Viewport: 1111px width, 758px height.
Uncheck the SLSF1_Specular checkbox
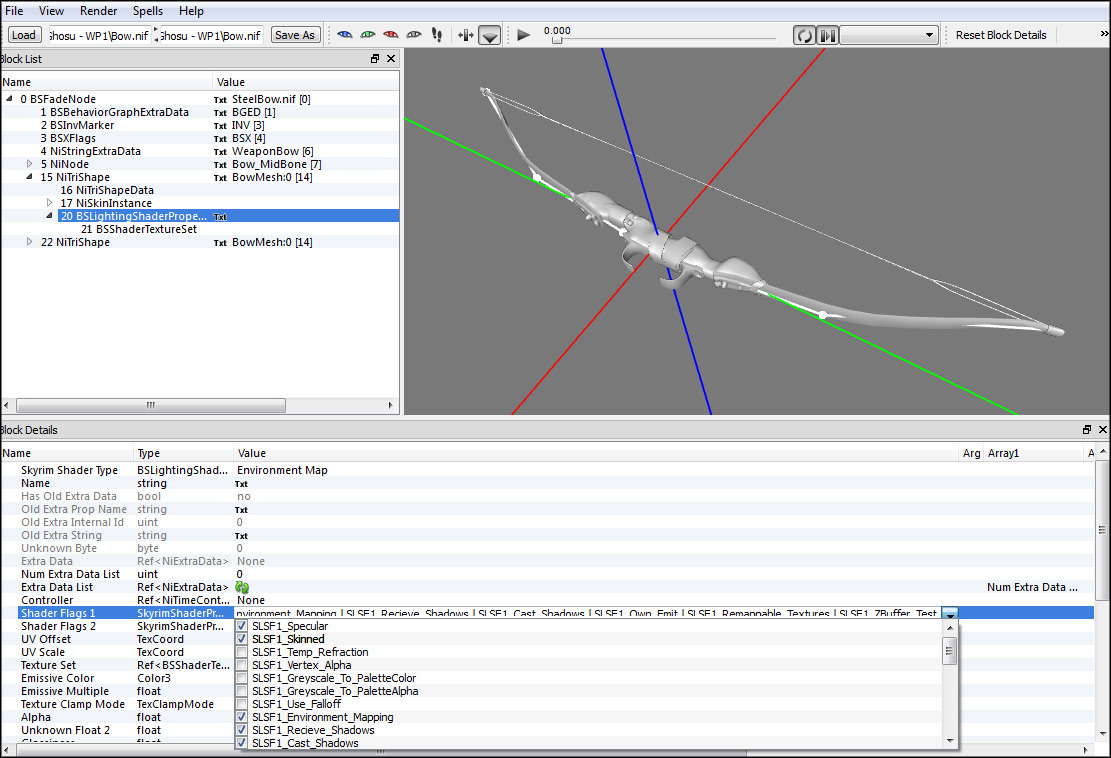click(242, 626)
